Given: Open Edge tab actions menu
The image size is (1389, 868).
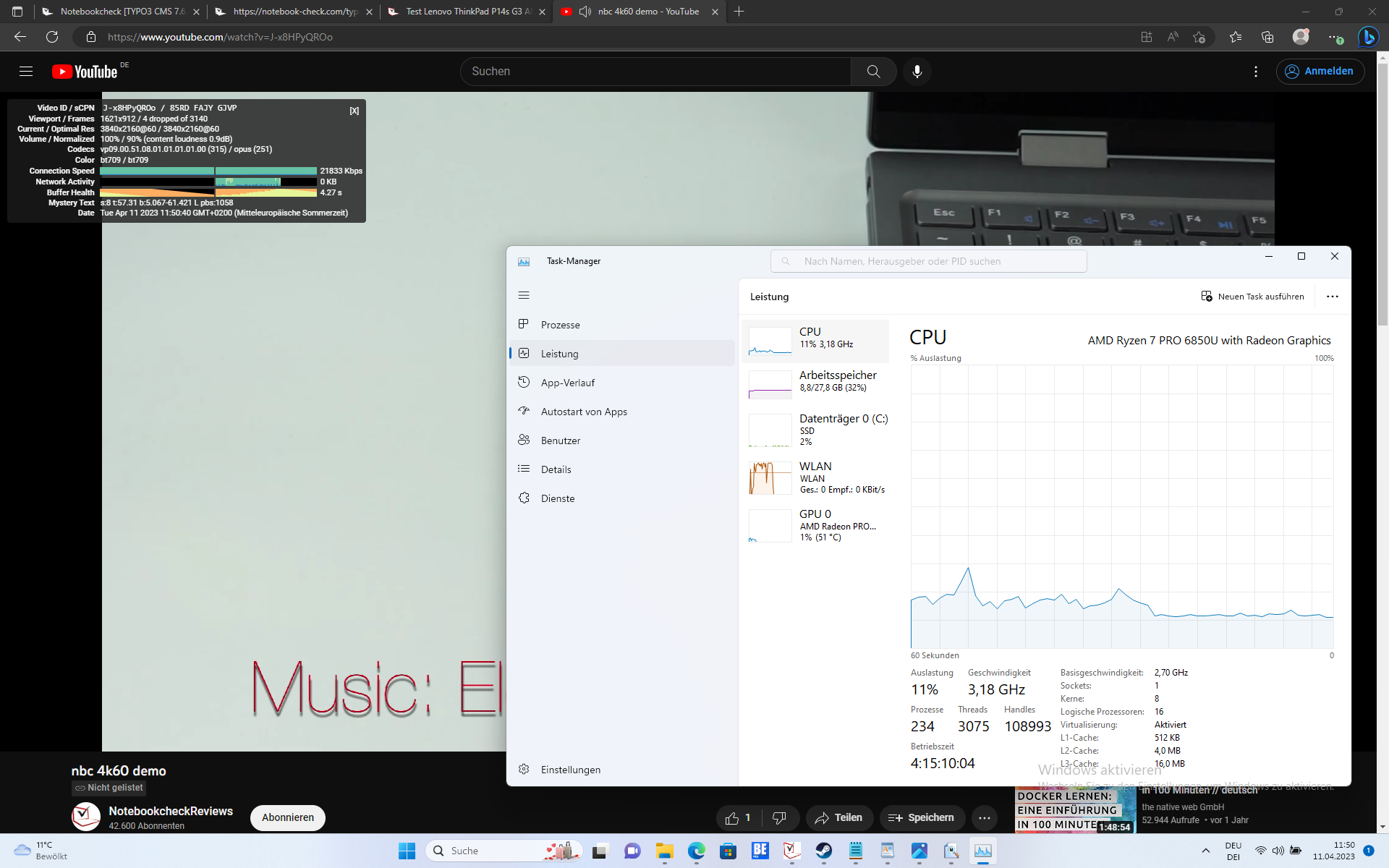Looking at the screenshot, I should 17,12.
